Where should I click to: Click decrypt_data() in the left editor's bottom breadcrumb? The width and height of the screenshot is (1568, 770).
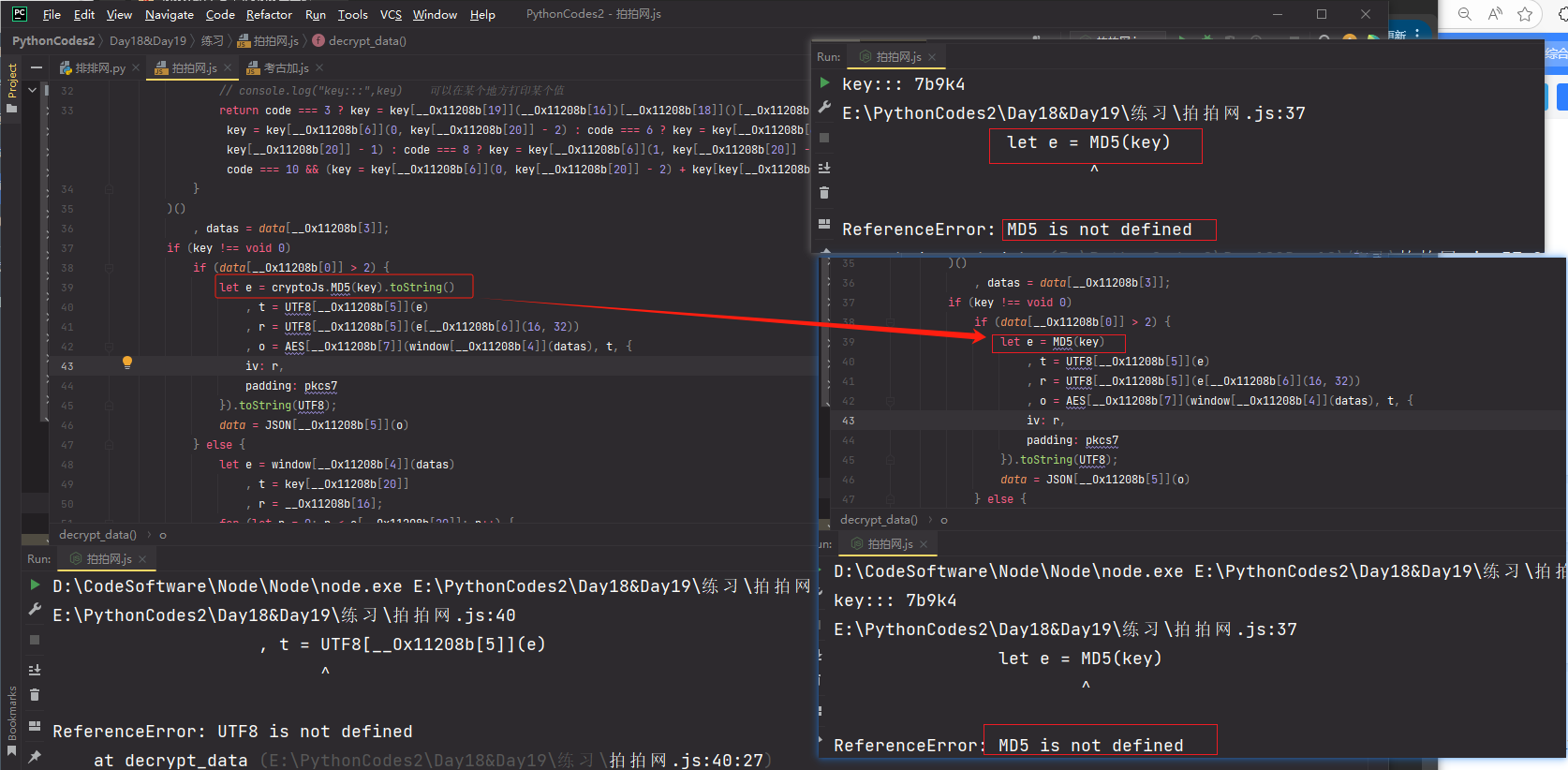[97, 535]
